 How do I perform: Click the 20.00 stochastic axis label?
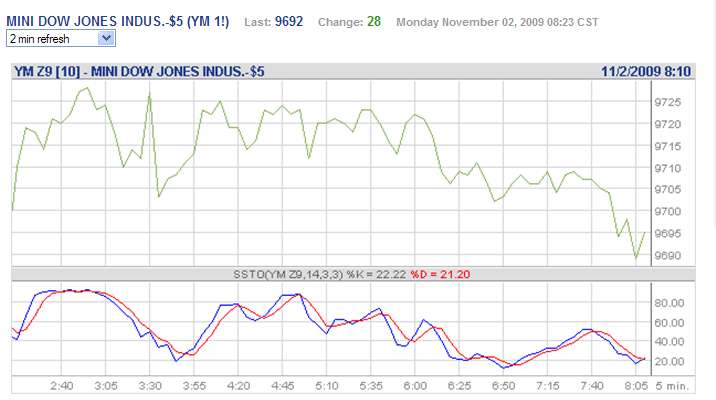[669, 362]
